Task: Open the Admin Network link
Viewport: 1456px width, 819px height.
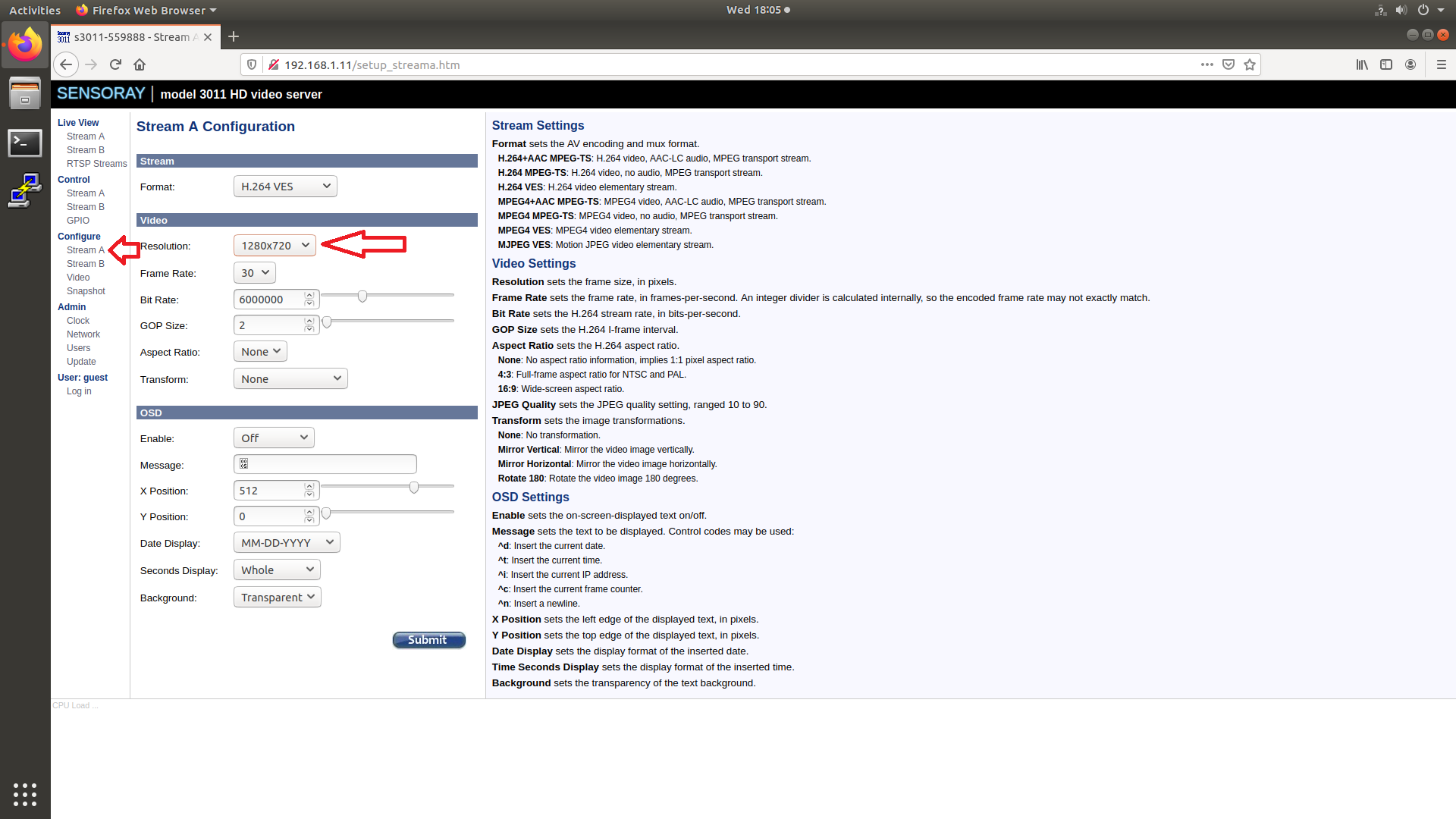Action: 83,334
